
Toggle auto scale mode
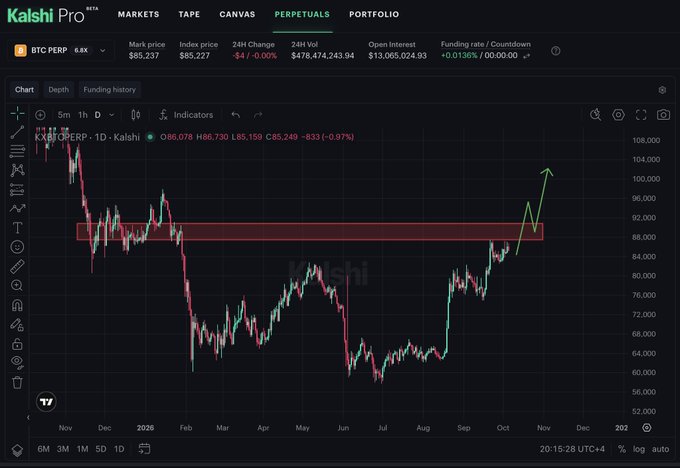click(660, 449)
